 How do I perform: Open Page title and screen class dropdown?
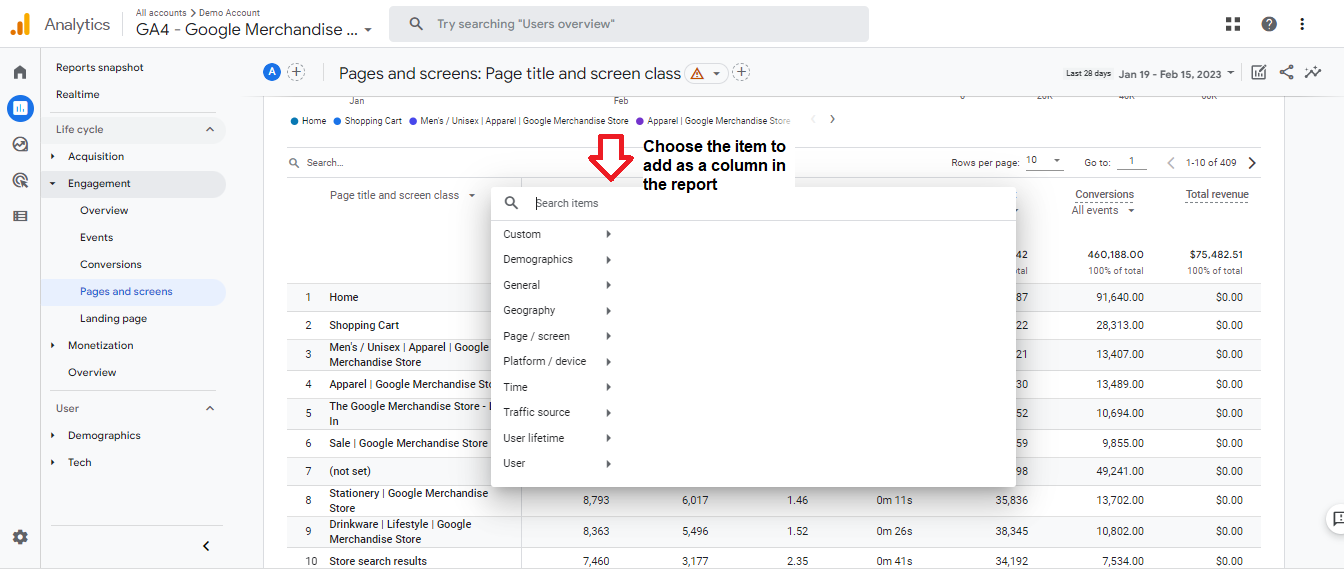(x=403, y=196)
